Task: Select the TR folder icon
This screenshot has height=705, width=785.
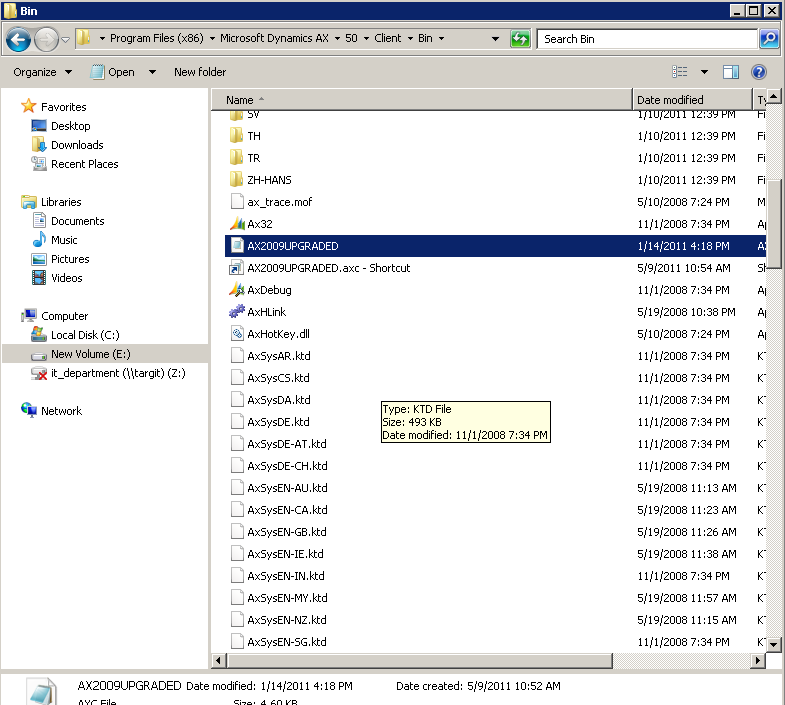Action: [x=236, y=158]
